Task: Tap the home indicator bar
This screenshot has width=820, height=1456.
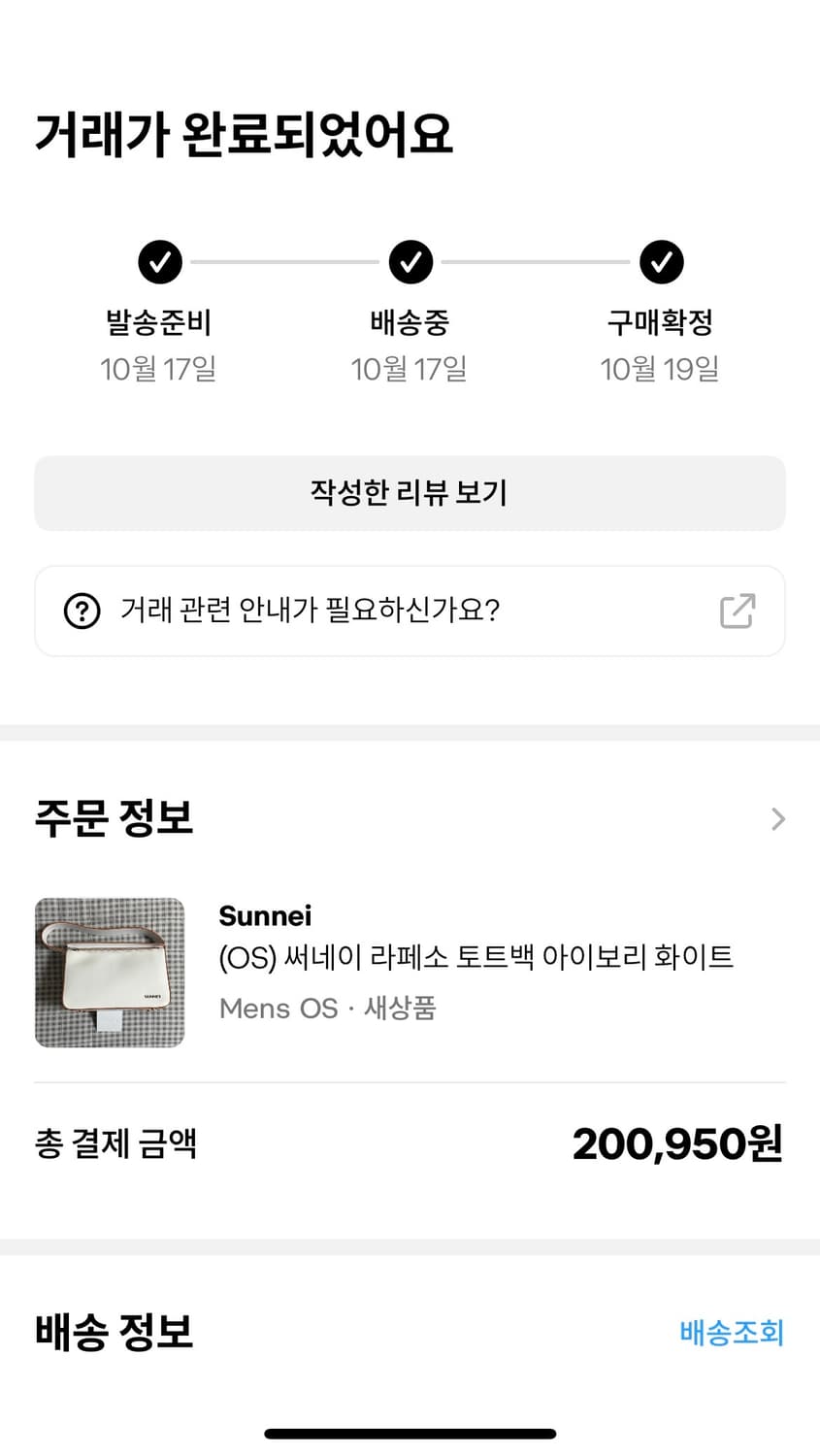Action: 410,1434
